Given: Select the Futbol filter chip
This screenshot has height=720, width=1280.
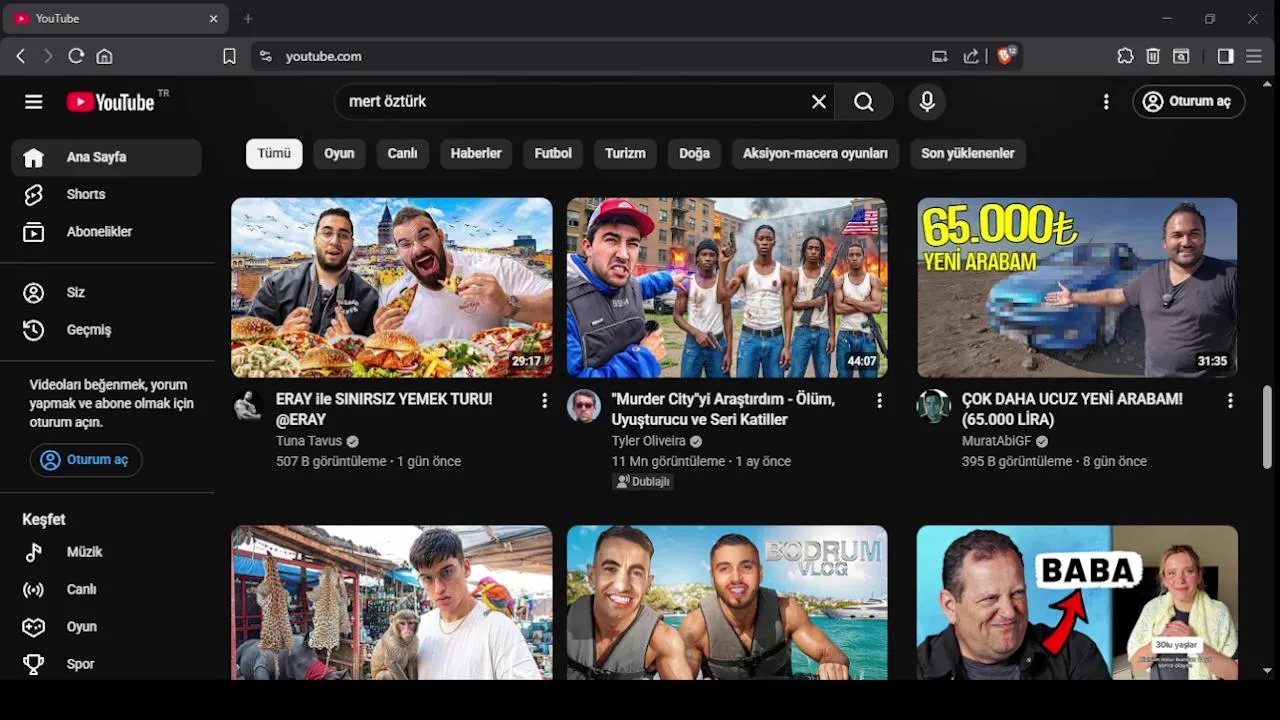Looking at the screenshot, I should (553, 153).
